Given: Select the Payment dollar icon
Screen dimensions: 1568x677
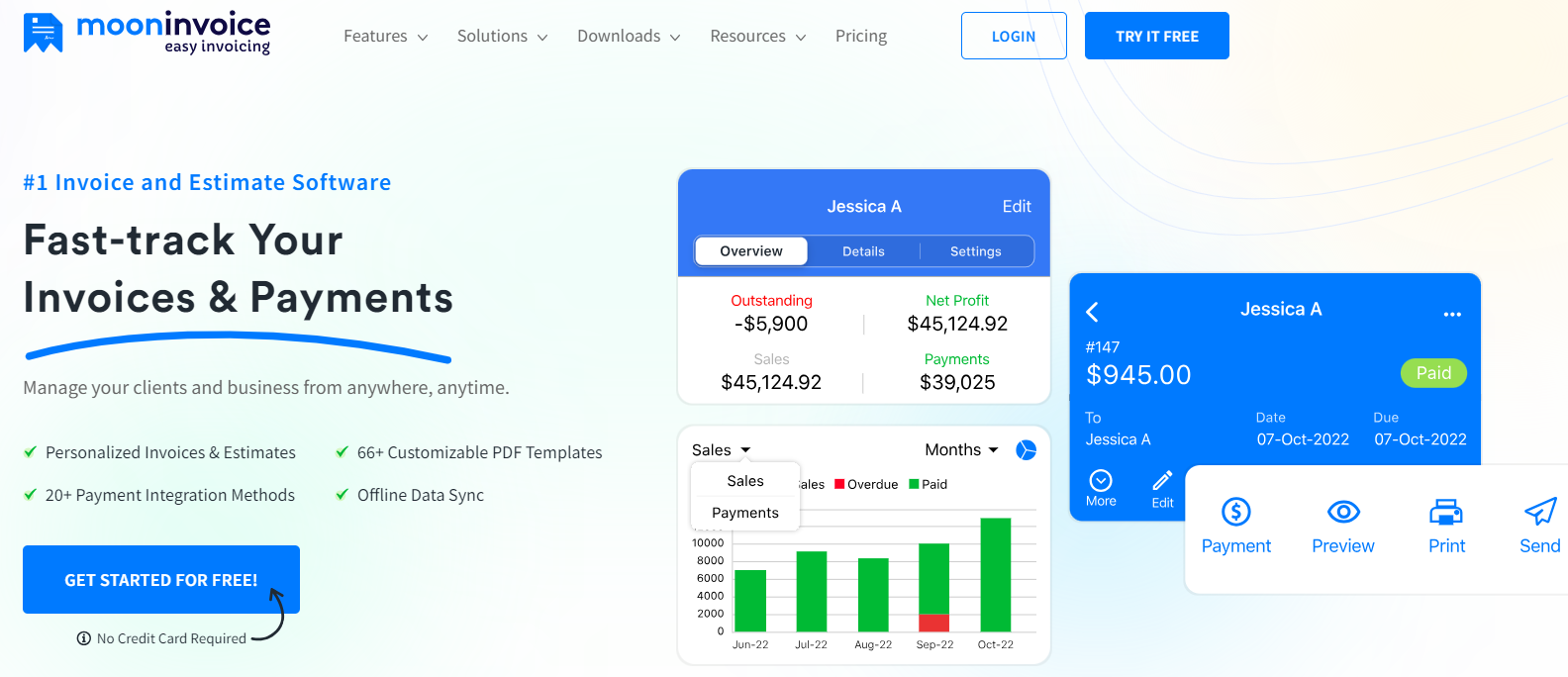Looking at the screenshot, I should pos(1236,512).
